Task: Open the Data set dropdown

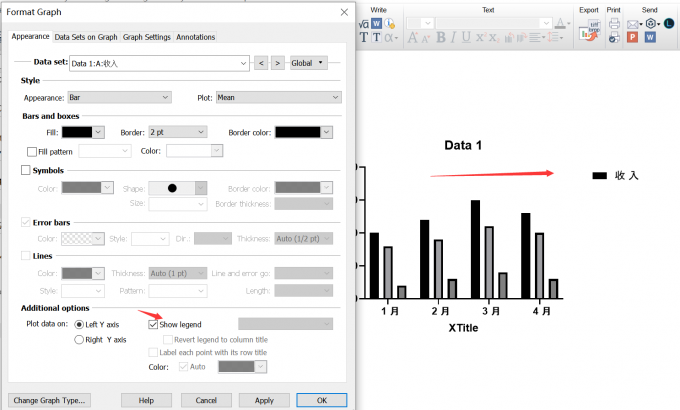Action: (160, 63)
